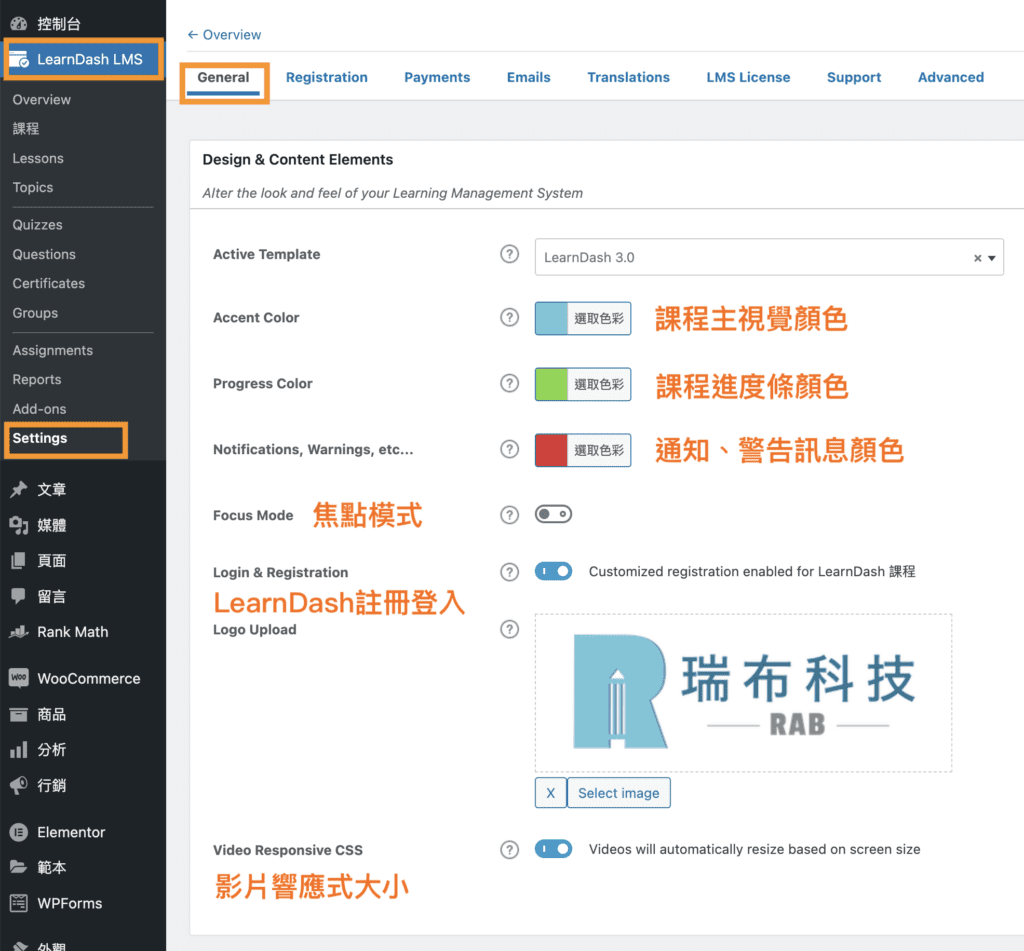Click help icon beside Active Template
Viewport: 1024px width, 951px height.
510,254
